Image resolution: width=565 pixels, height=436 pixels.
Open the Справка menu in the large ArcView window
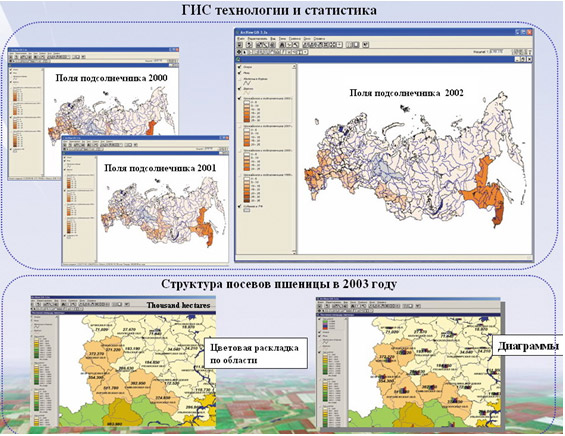[x=319, y=39]
